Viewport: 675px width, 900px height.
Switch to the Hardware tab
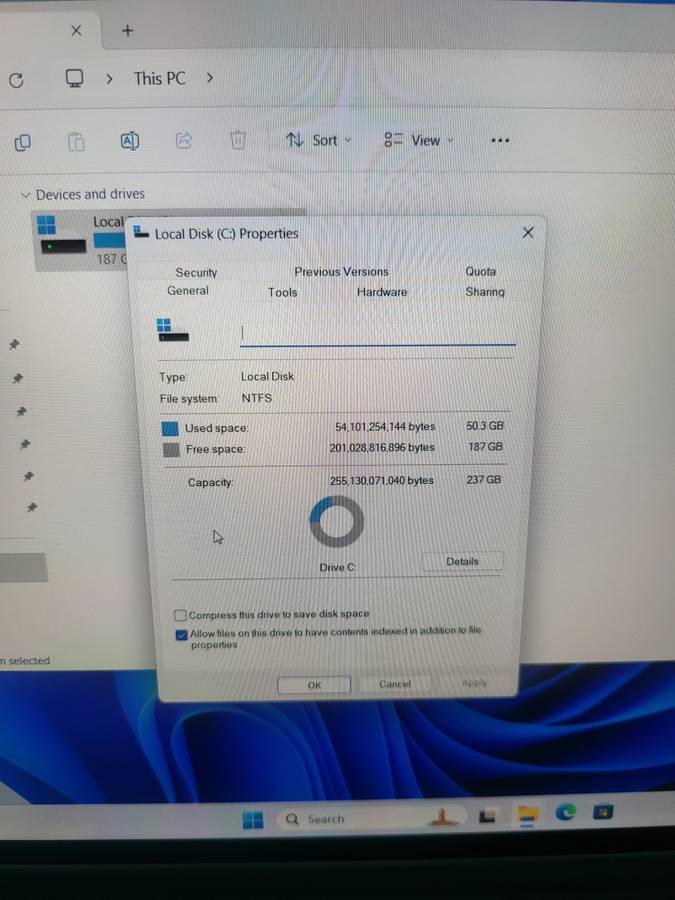(x=382, y=292)
